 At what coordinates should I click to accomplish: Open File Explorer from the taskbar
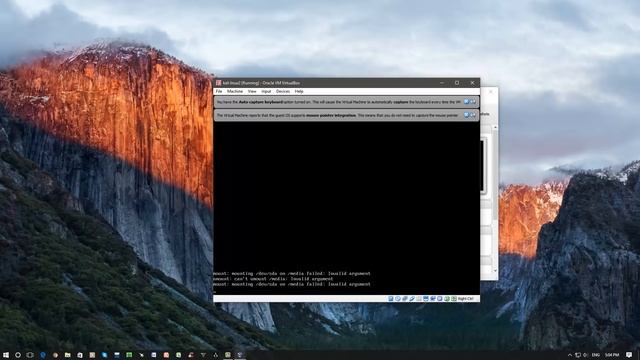[x=68, y=355]
